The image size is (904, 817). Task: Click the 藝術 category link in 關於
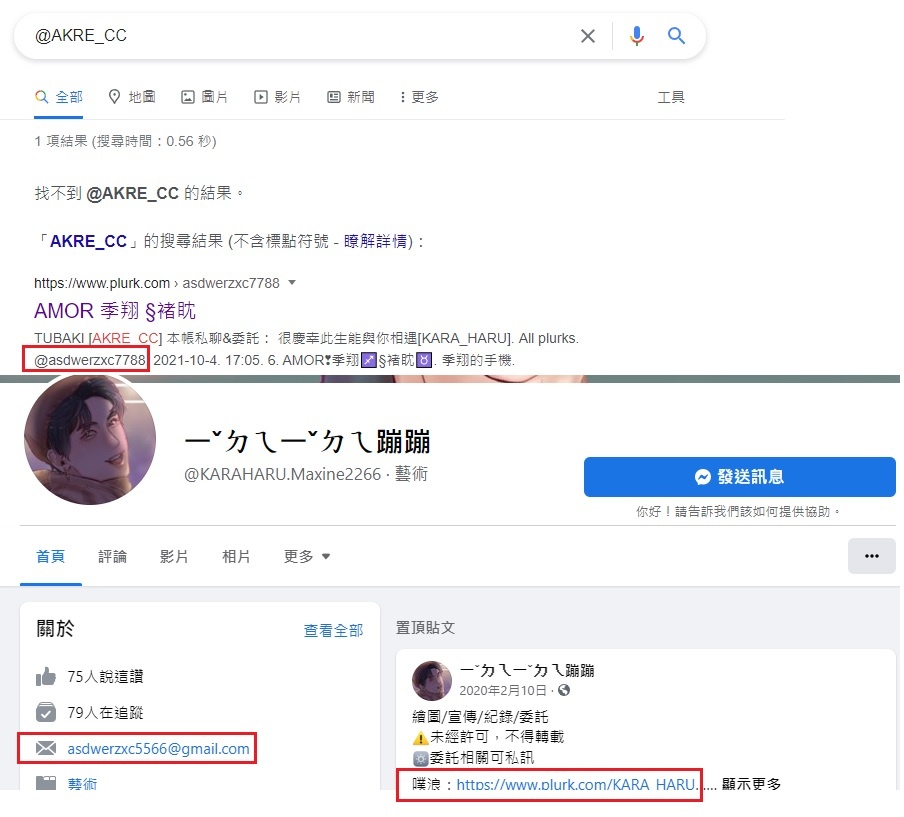coord(82,784)
